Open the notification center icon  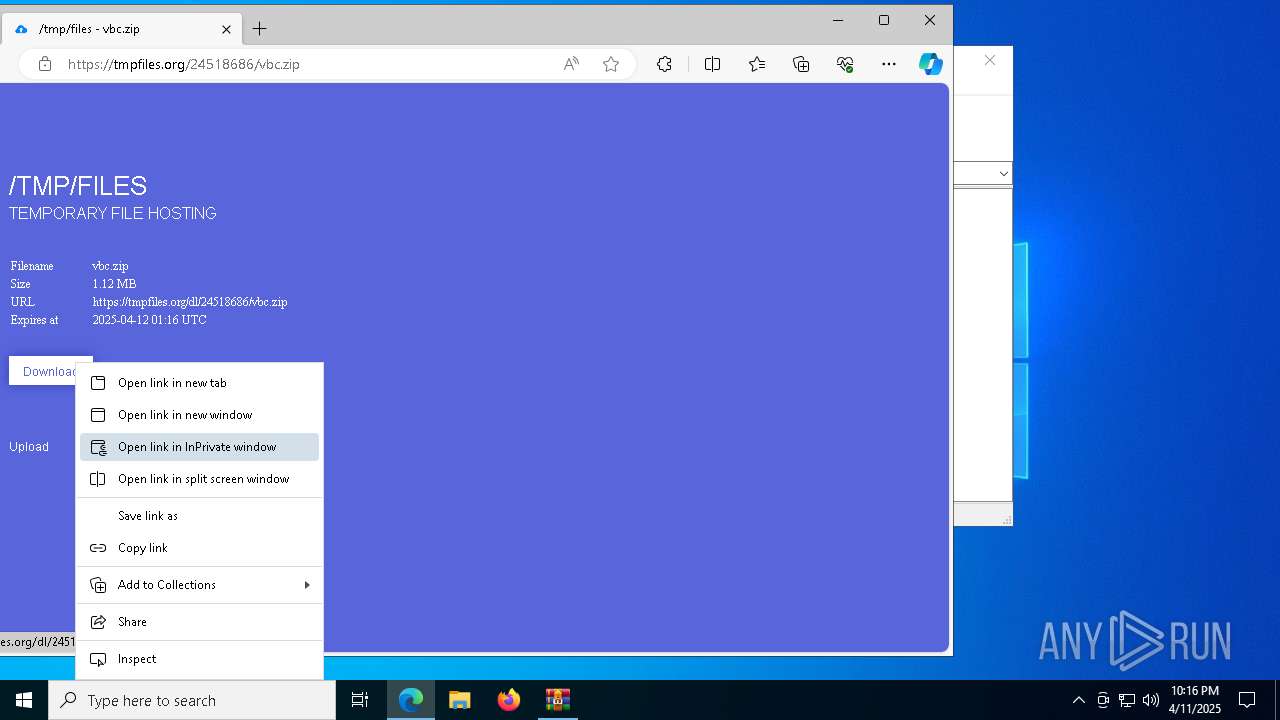[1247, 700]
